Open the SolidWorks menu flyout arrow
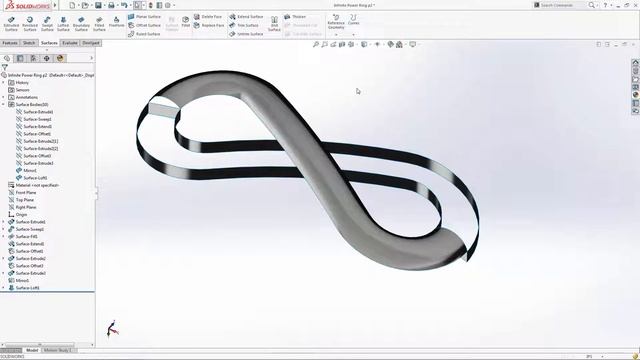Screen dimensions: 640x360 coord(55,5)
